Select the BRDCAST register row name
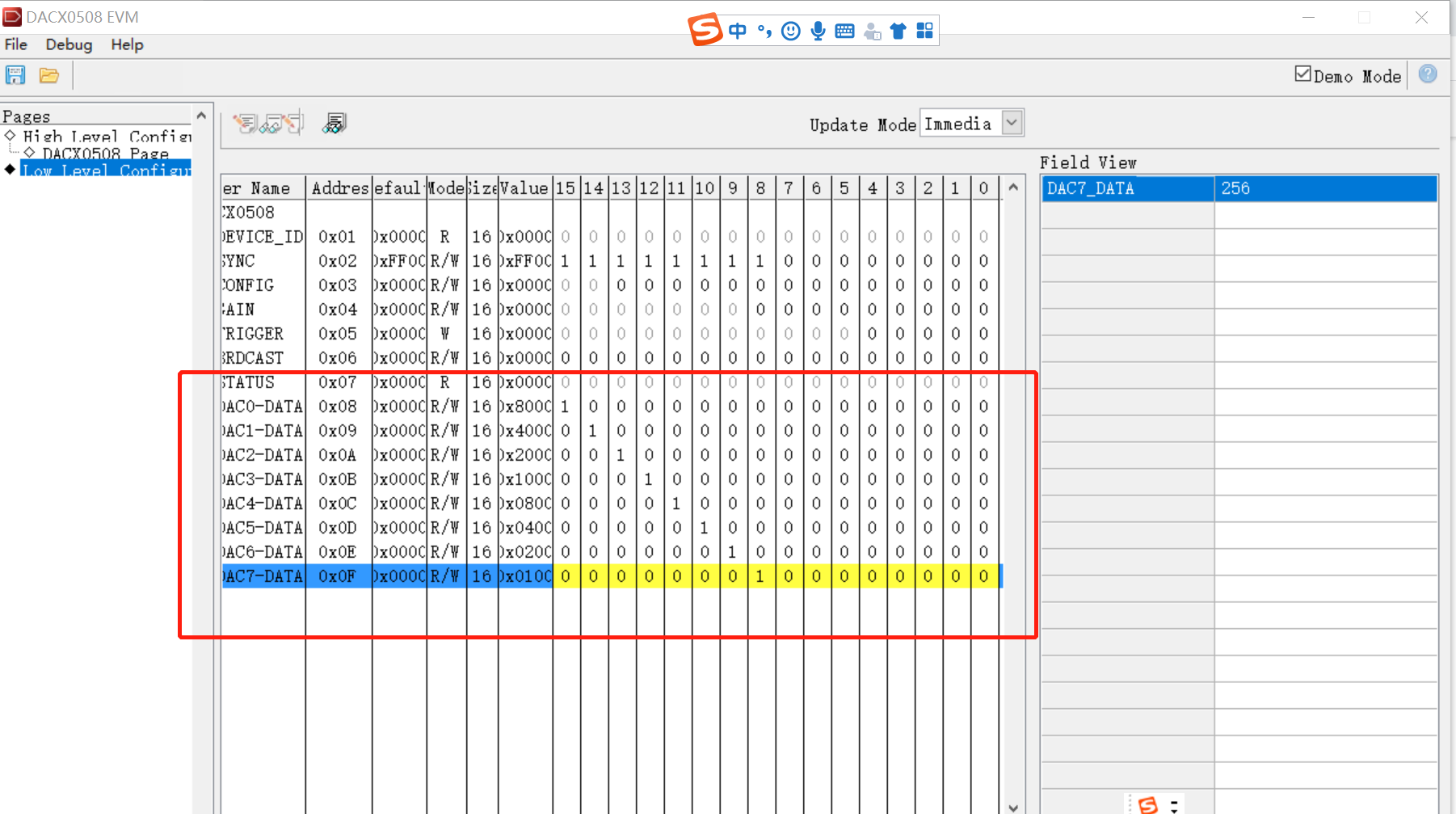 pos(263,358)
